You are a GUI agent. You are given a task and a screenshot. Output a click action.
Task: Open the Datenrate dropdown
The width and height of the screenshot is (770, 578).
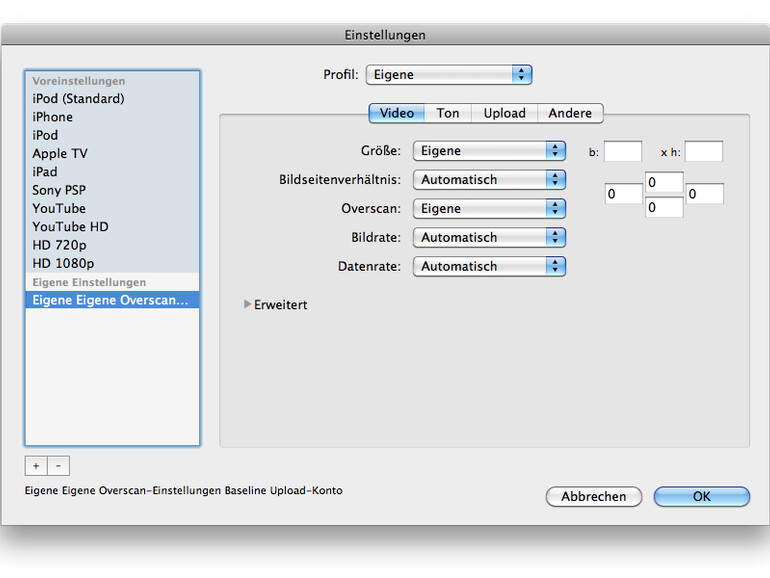tap(489, 267)
